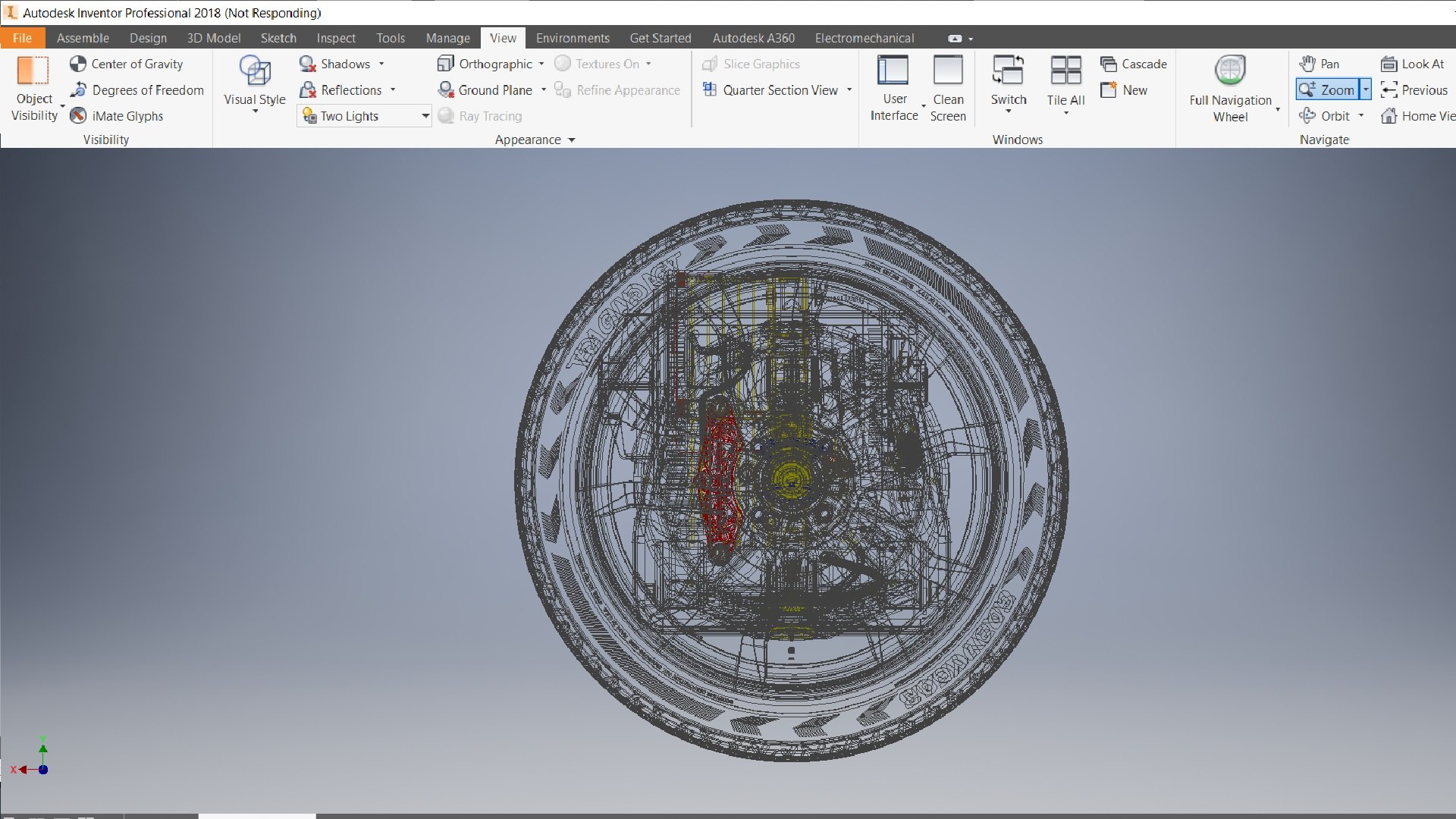
Task: Expand the Reflections dropdown arrow
Action: pos(393,89)
